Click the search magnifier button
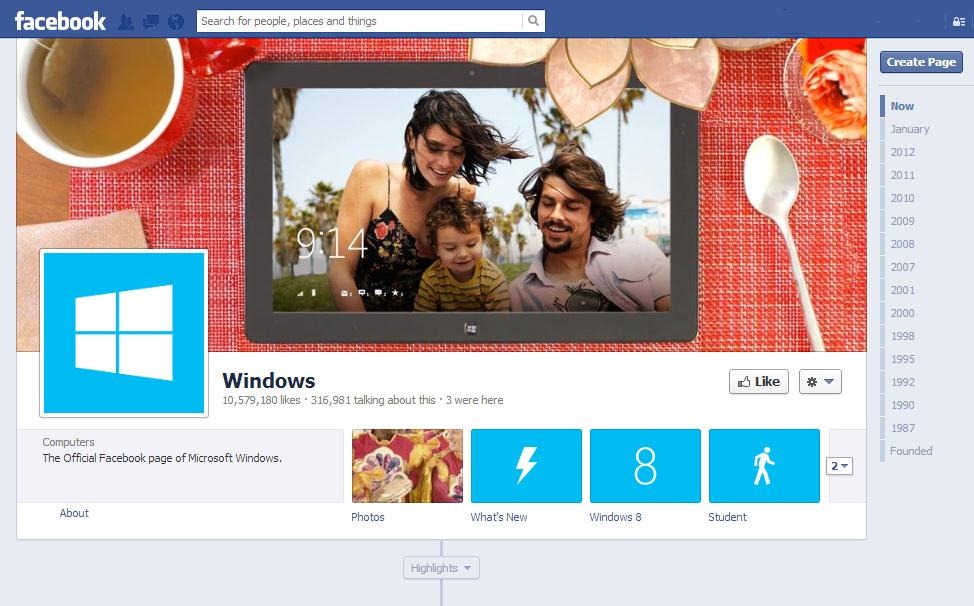 534,20
